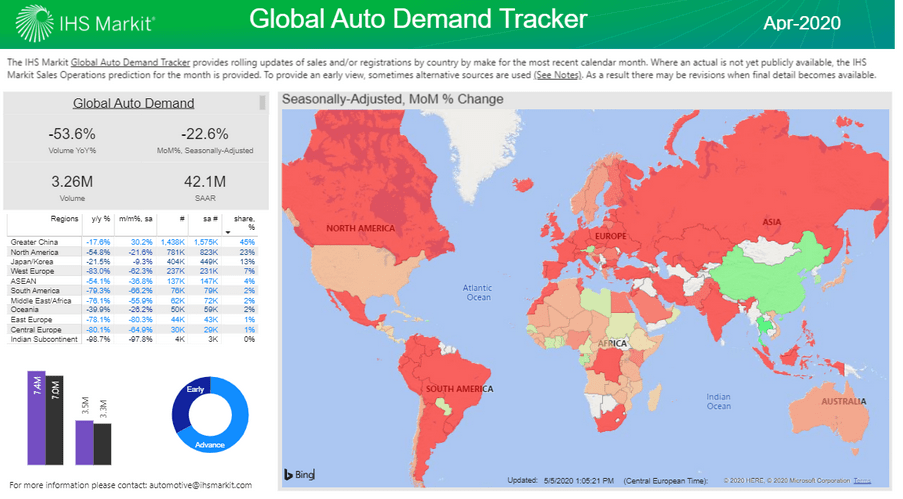Toggle the sort arrow under share, %
Screen dimensions: 903x499
[x=228, y=232]
